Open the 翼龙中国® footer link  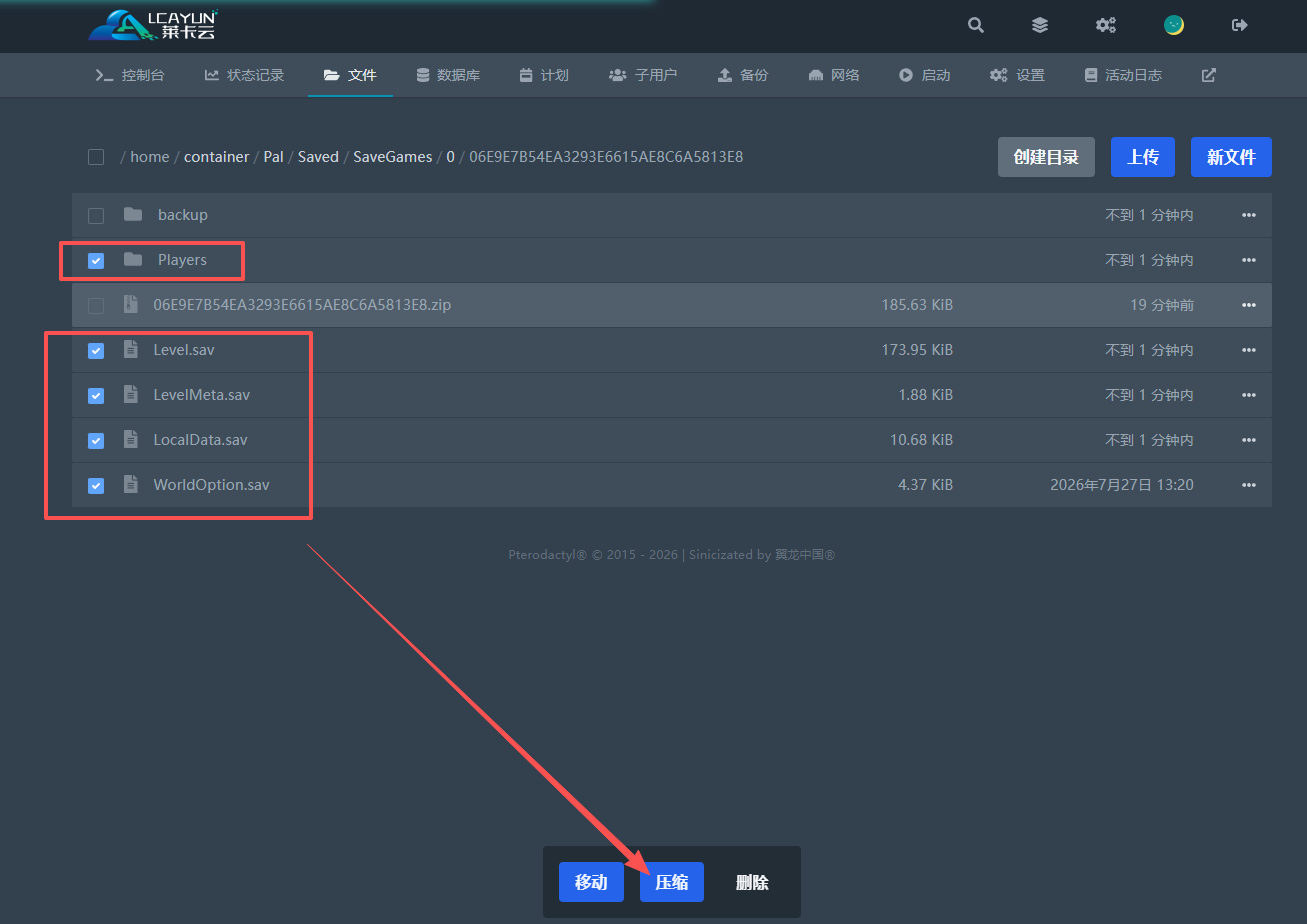(x=805, y=555)
